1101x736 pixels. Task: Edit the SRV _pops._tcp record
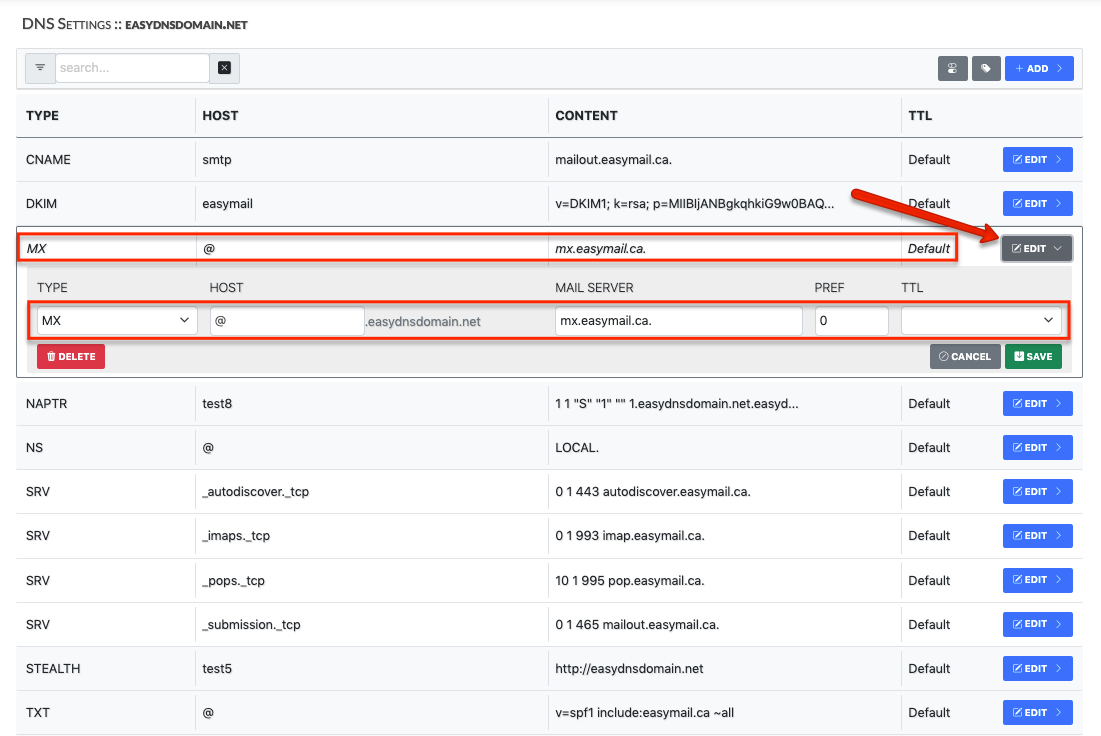[1037, 580]
